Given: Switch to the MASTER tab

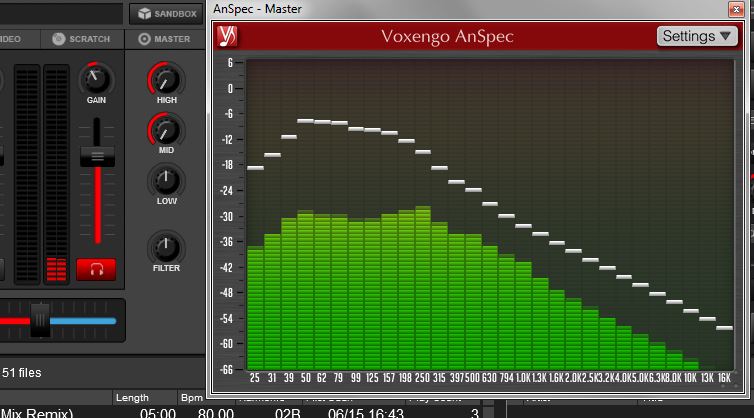Looking at the screenshot, I should (x=165, y=39).
